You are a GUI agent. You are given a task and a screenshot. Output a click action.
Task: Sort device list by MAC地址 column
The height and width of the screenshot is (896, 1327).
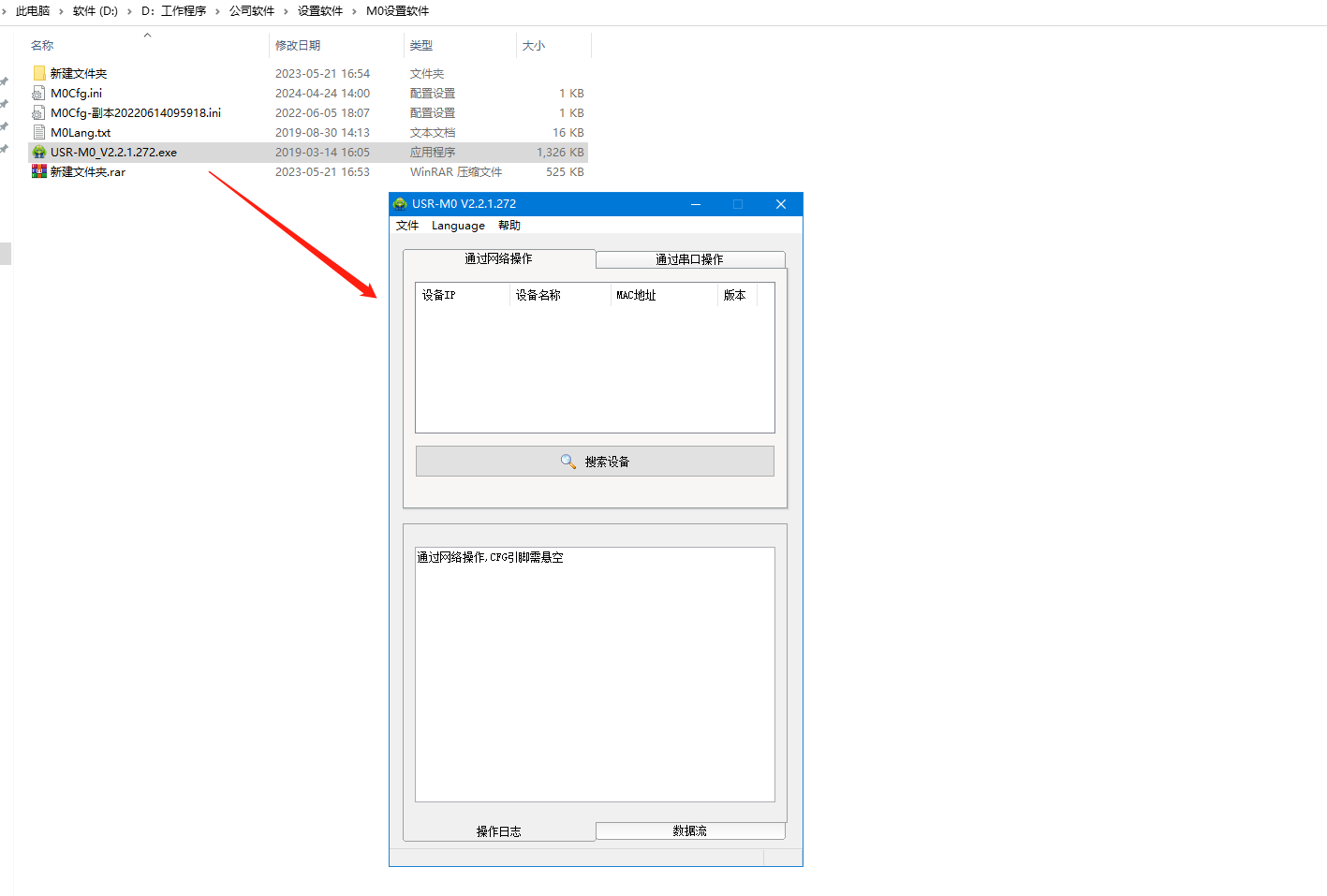point(664,295)
